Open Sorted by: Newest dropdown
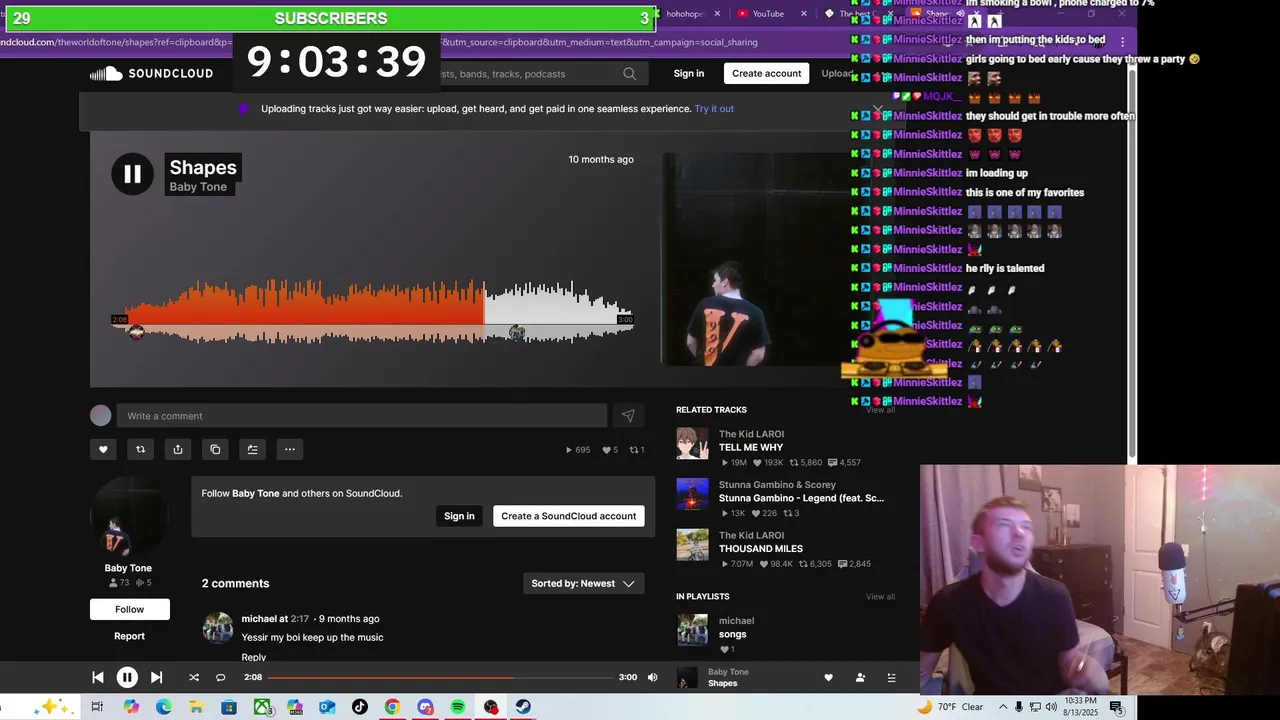Viewport: 1280px width, 720px height. 583,583
